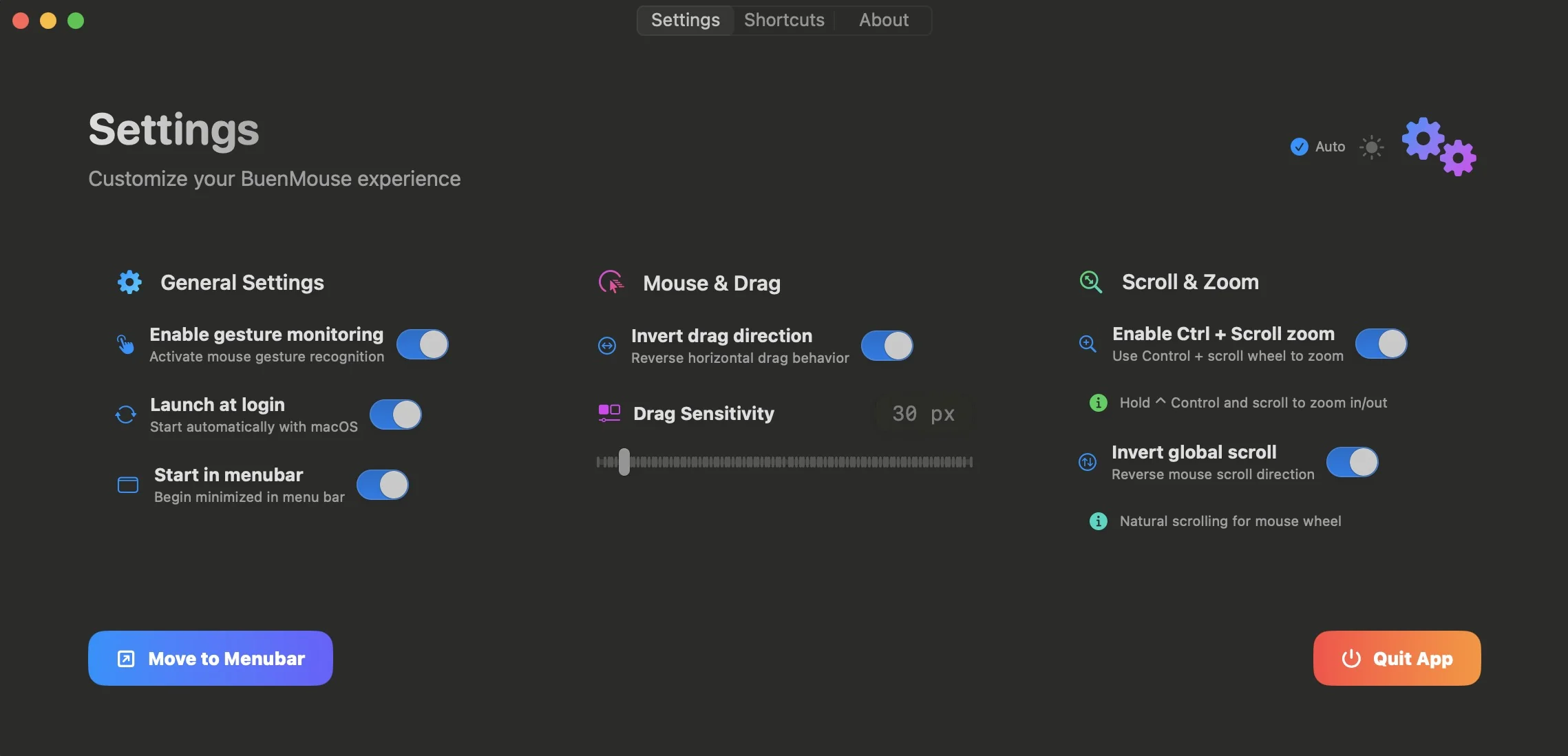1568x756 pixels.
Task: Toggle Enable Ctrl + Scroll zoom switch
Action: (x=1381, y=344)
